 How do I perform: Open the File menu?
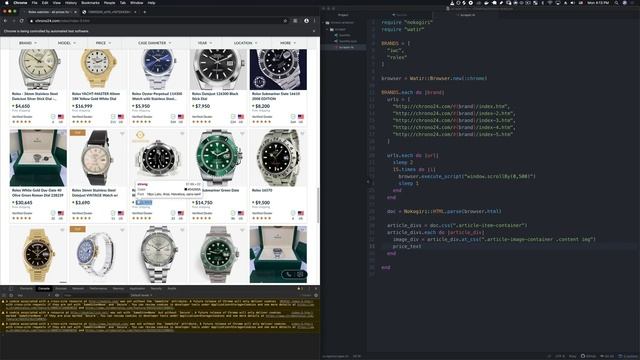point(34,3)
